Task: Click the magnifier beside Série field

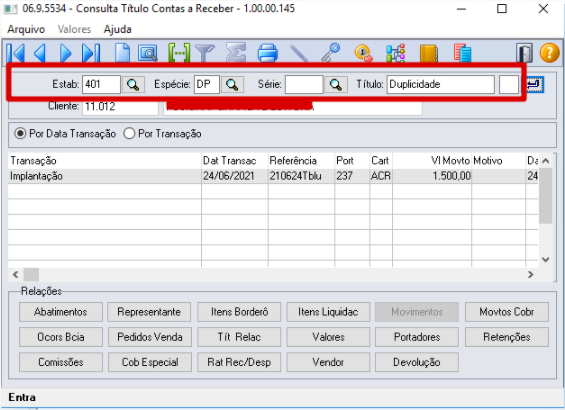Action: (x=336, y=85)
